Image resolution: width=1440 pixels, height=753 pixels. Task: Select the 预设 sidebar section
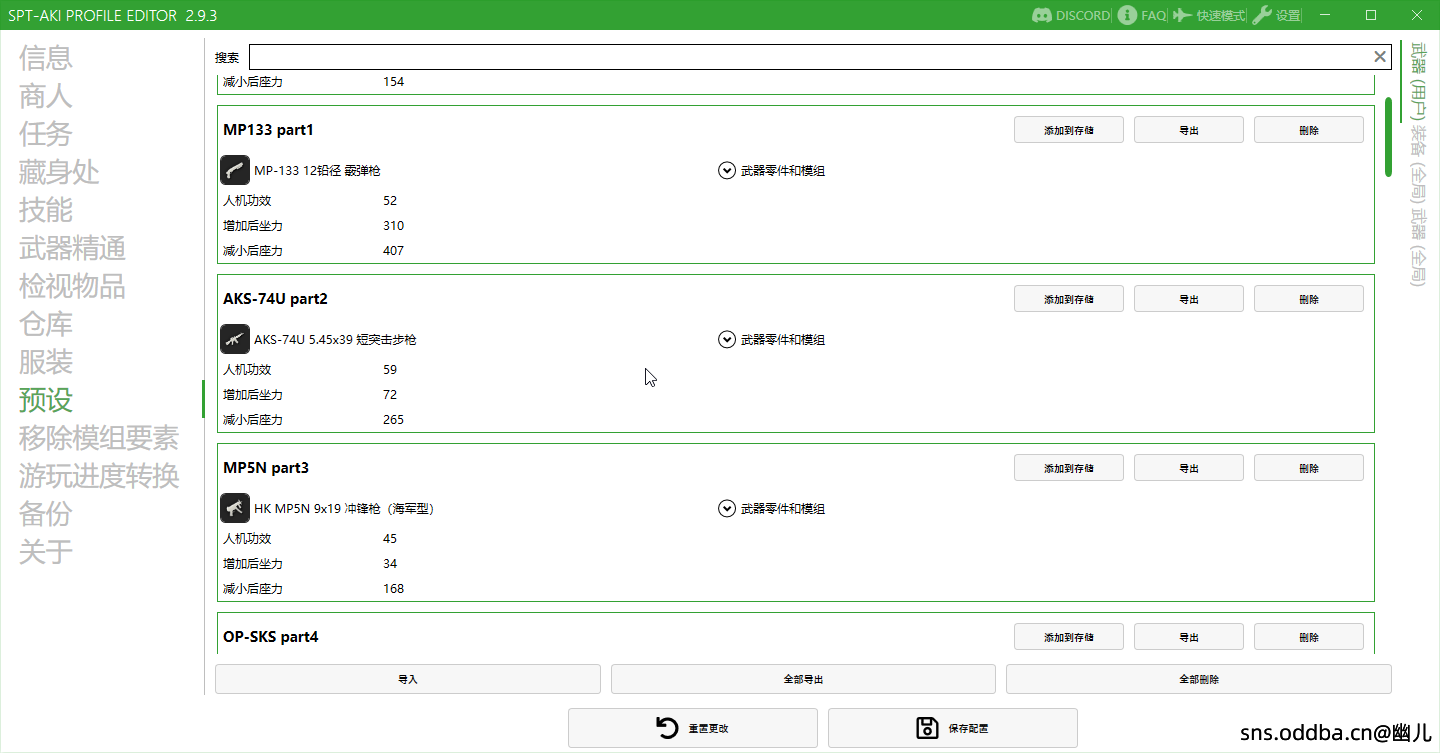coord(46,400)
